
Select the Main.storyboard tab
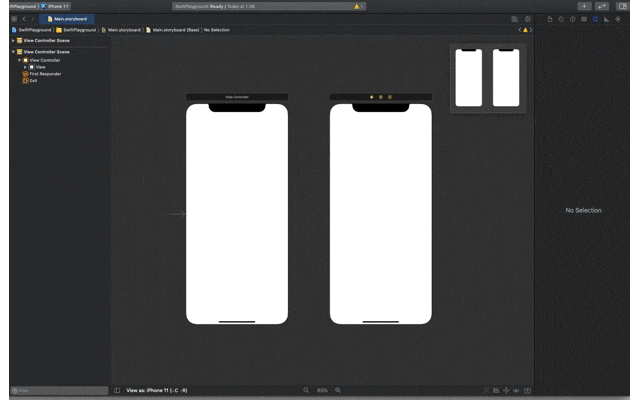pyautogui.click(x=67, y=19)
